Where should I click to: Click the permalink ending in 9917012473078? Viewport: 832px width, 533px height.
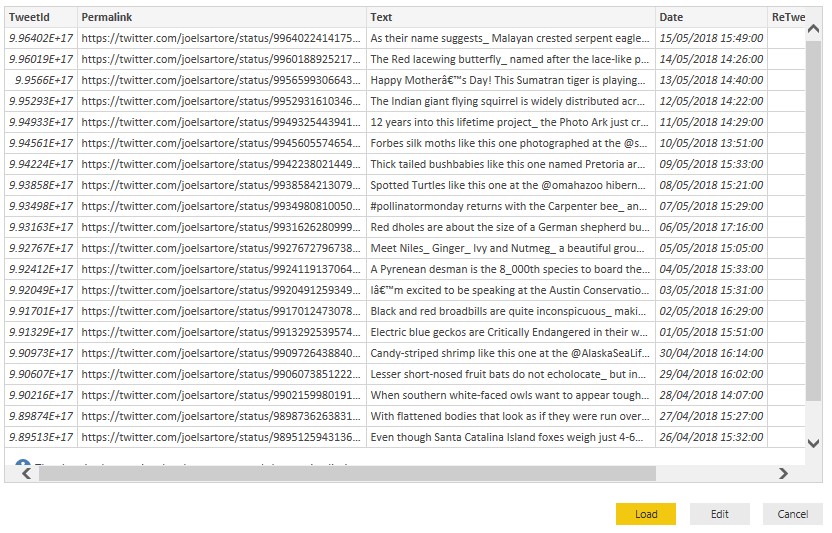(x=222, y=311)
